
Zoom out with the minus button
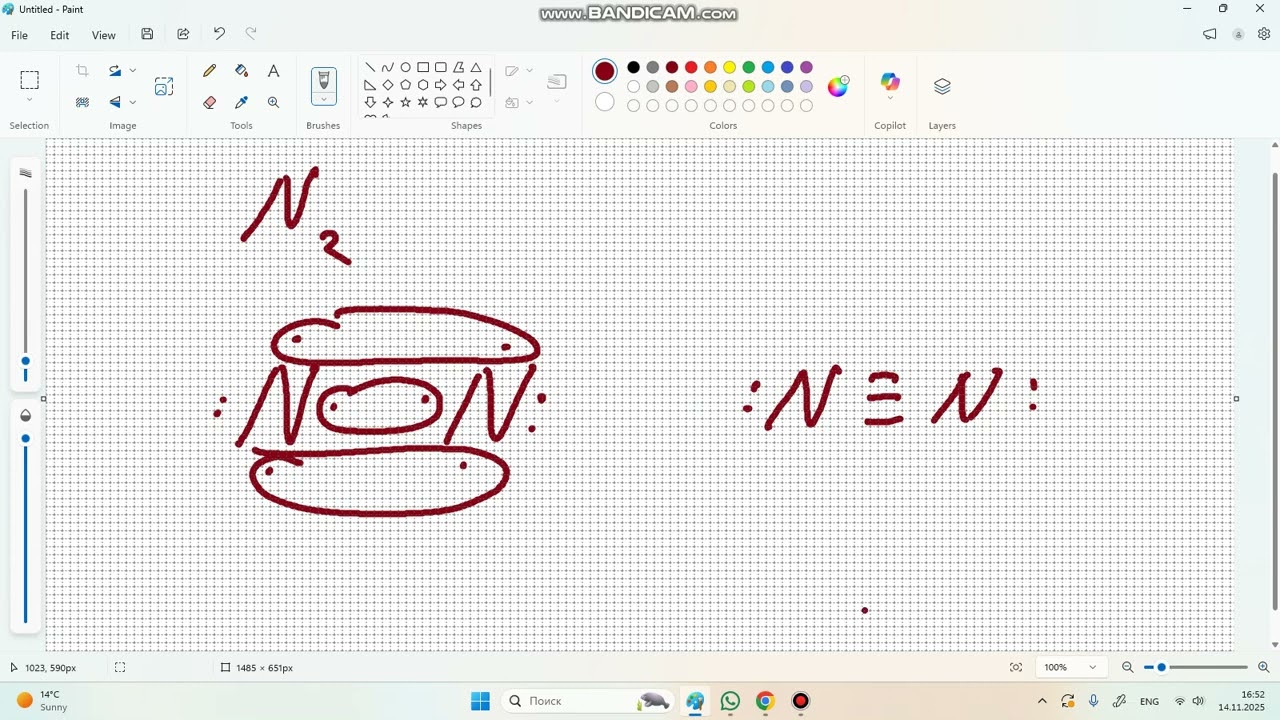click(1128, 667)
